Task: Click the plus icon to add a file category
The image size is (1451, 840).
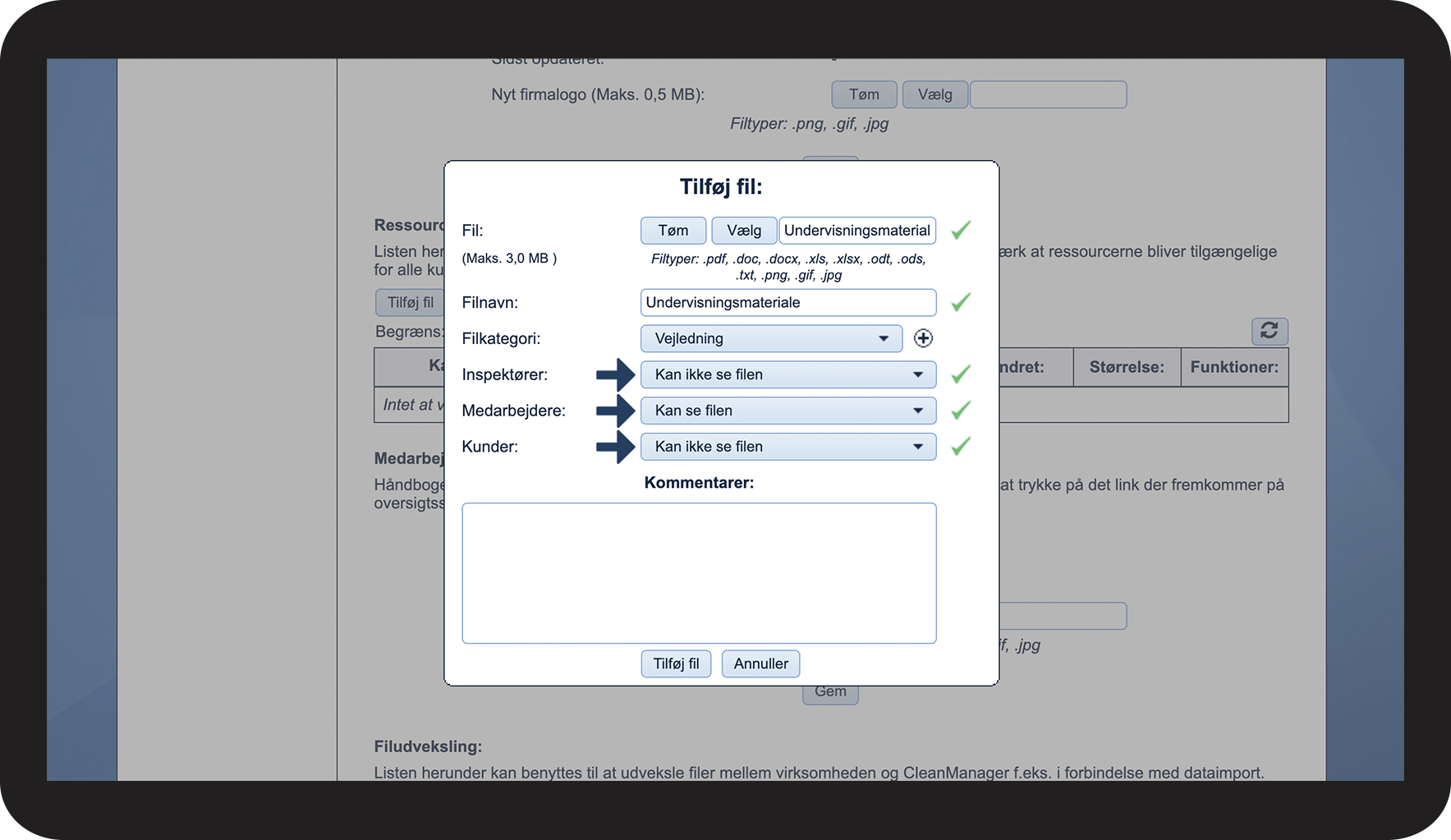Action: coord(923,338)
